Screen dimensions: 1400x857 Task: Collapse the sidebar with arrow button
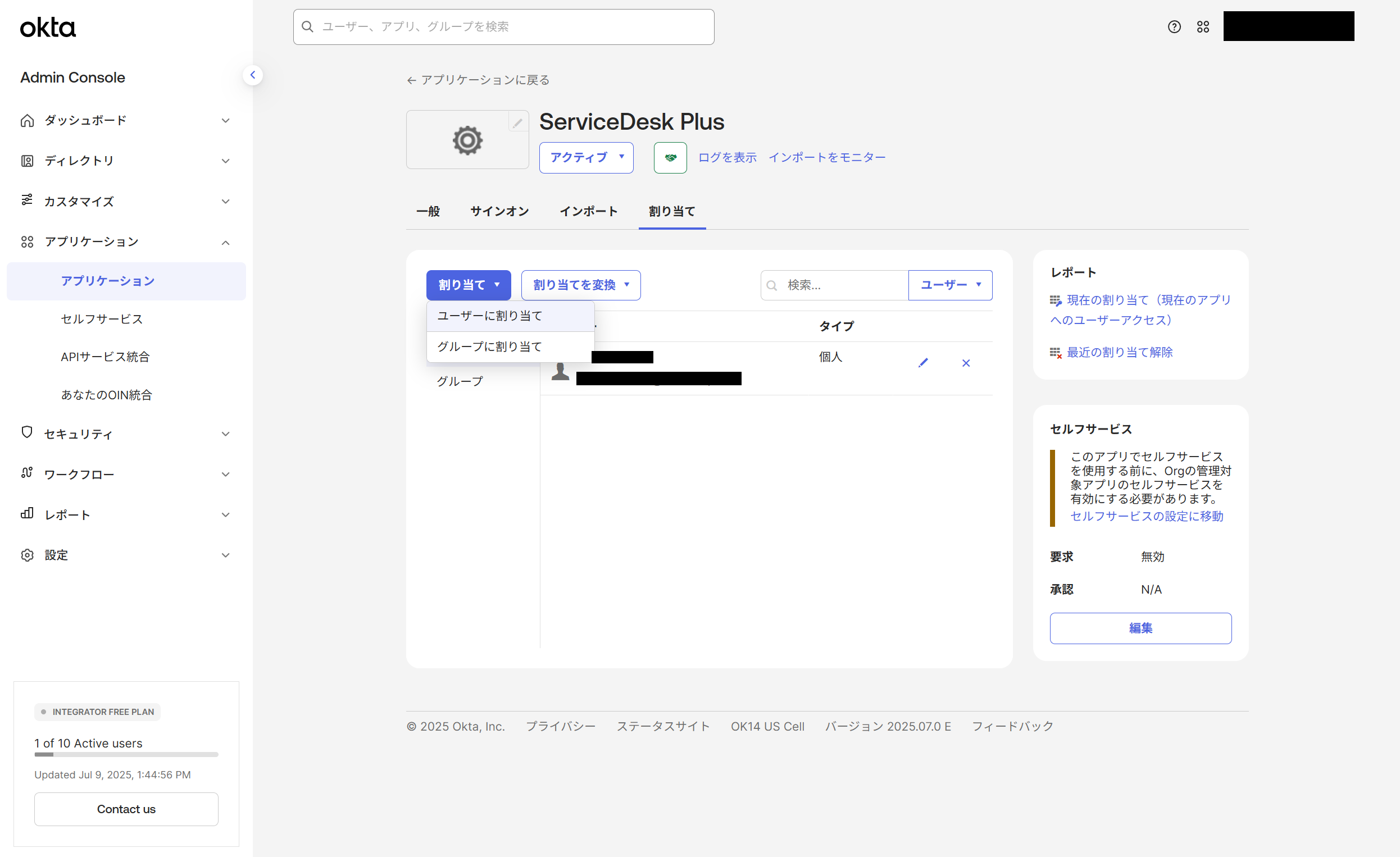[252, 75]
